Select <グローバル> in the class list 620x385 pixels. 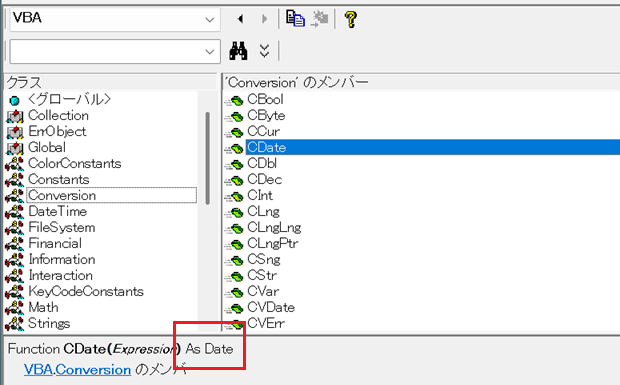[x=70, y=99]
